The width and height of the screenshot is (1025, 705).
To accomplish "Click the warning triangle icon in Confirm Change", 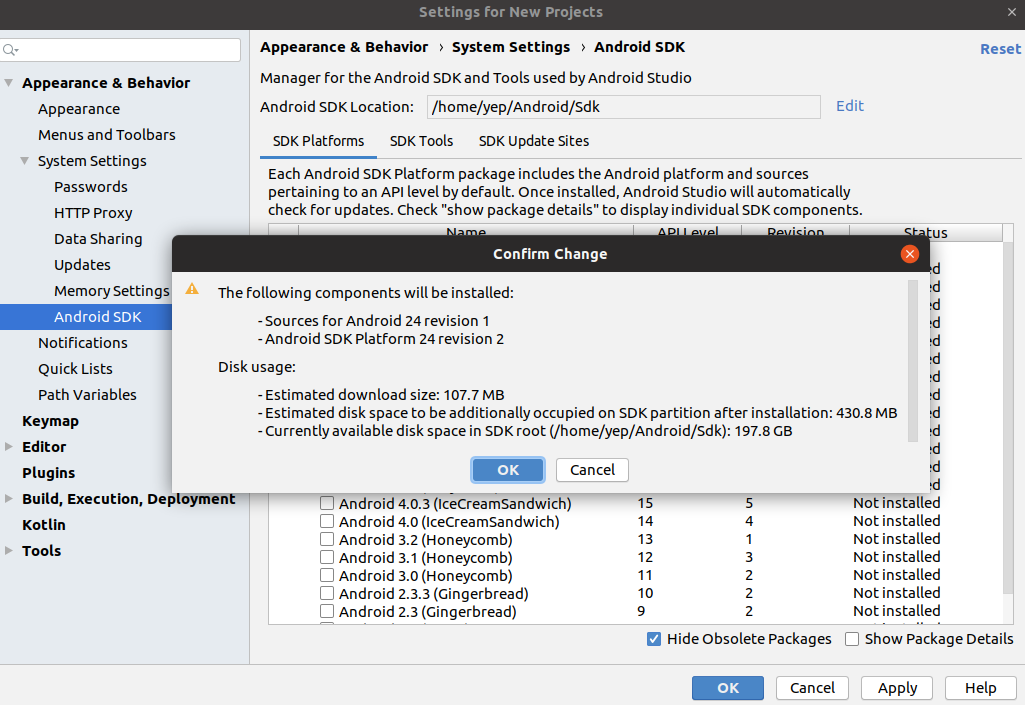I will pos(192,288).
